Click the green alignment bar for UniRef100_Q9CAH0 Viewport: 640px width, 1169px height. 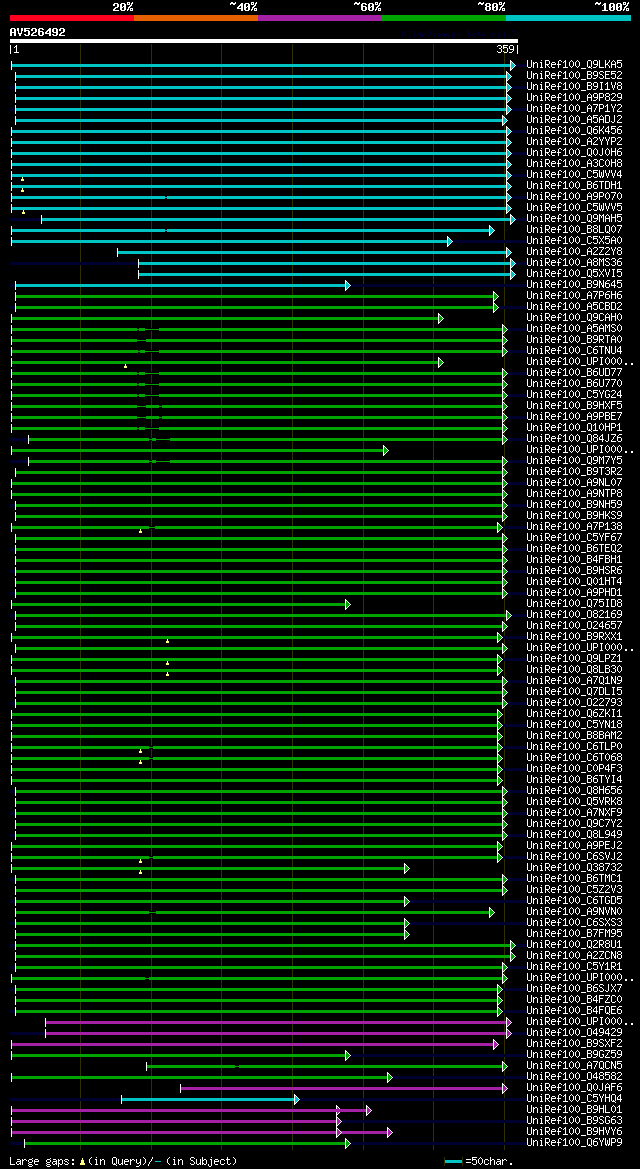(x=228, y=318)
